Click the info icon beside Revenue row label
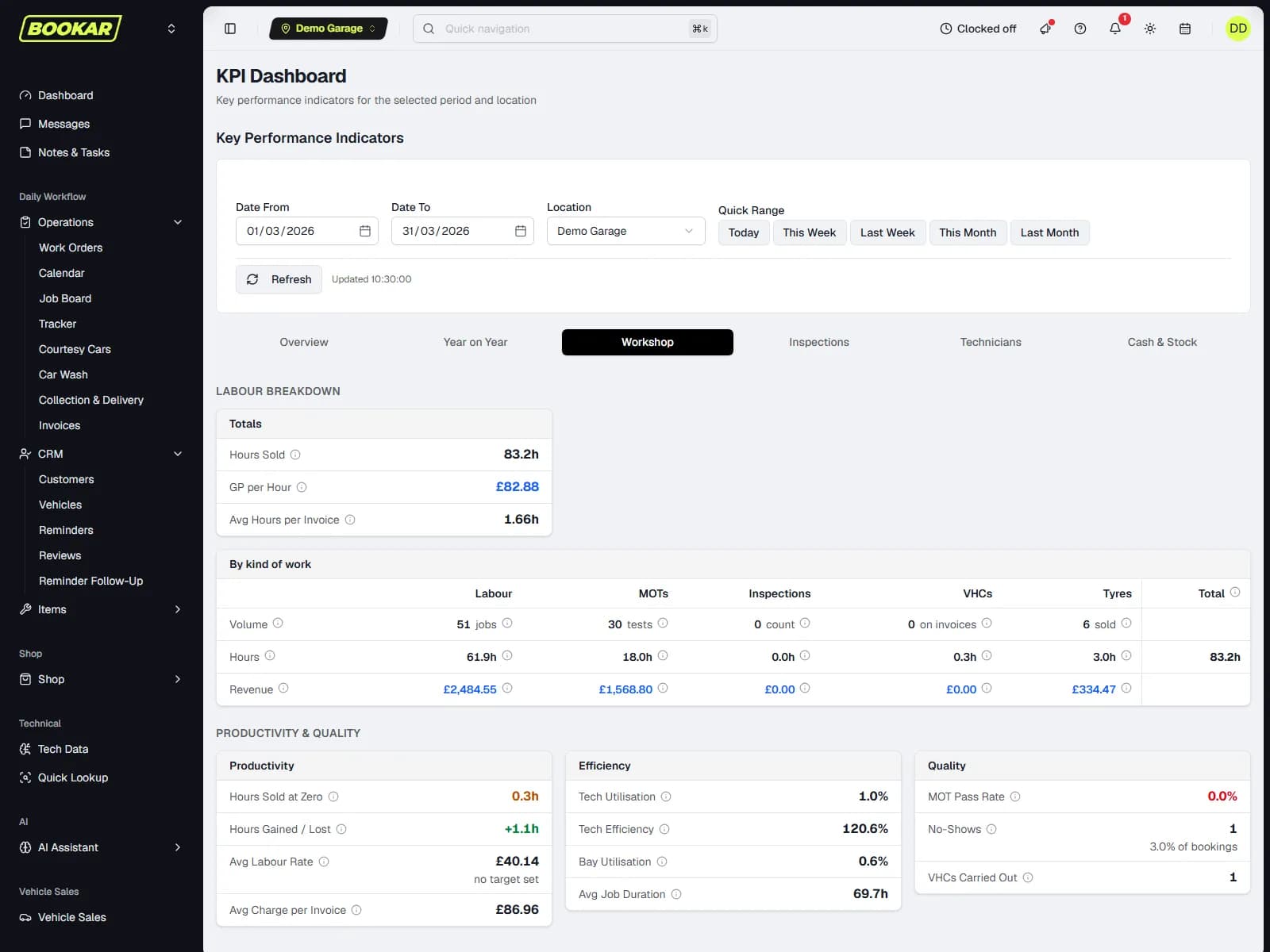This screenshot has height=952, width=1270. 283,689
